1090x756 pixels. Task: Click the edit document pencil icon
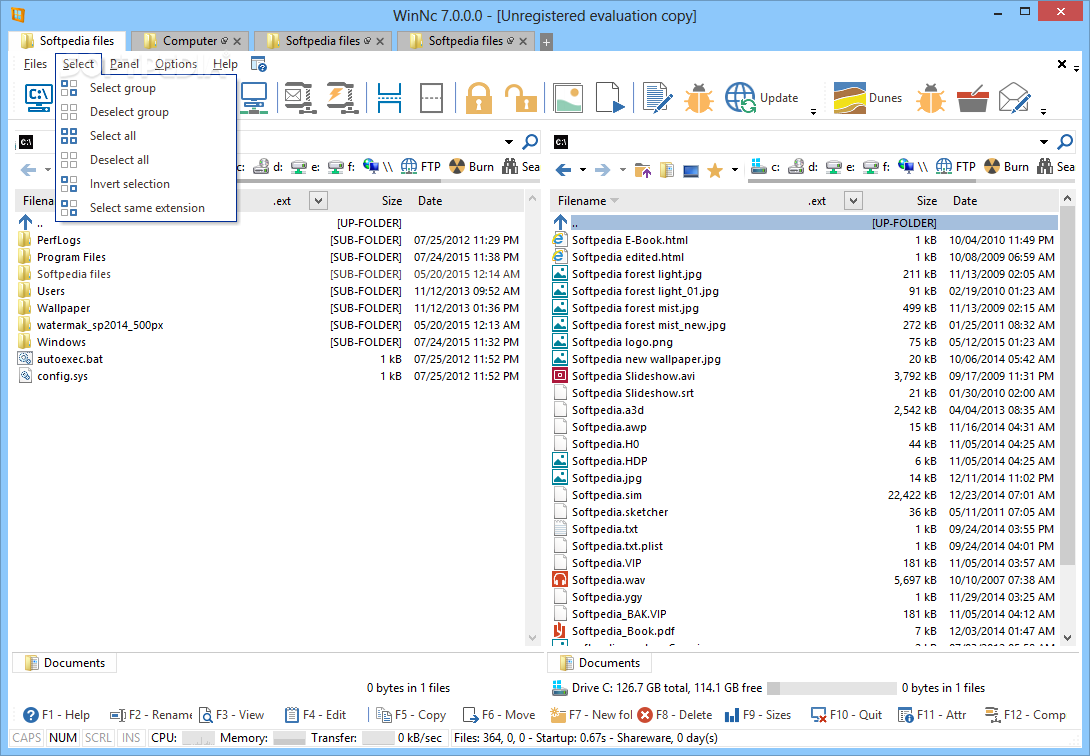click(x=657, y=97)
